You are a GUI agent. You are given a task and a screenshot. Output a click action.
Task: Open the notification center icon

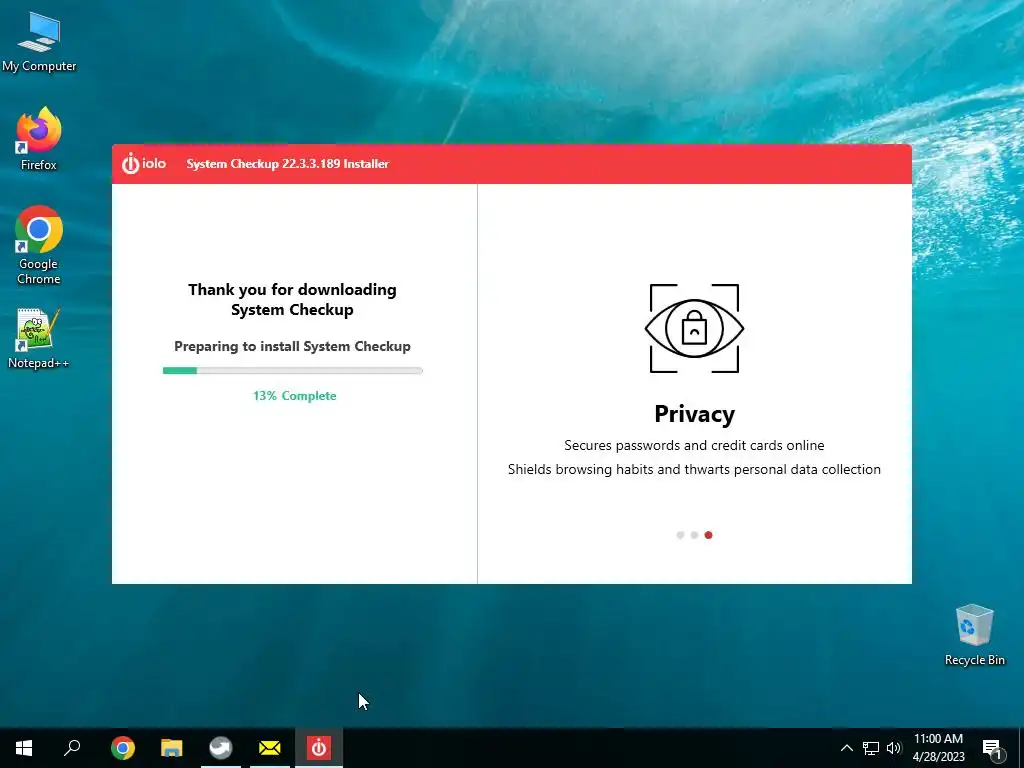coord(993,749)
